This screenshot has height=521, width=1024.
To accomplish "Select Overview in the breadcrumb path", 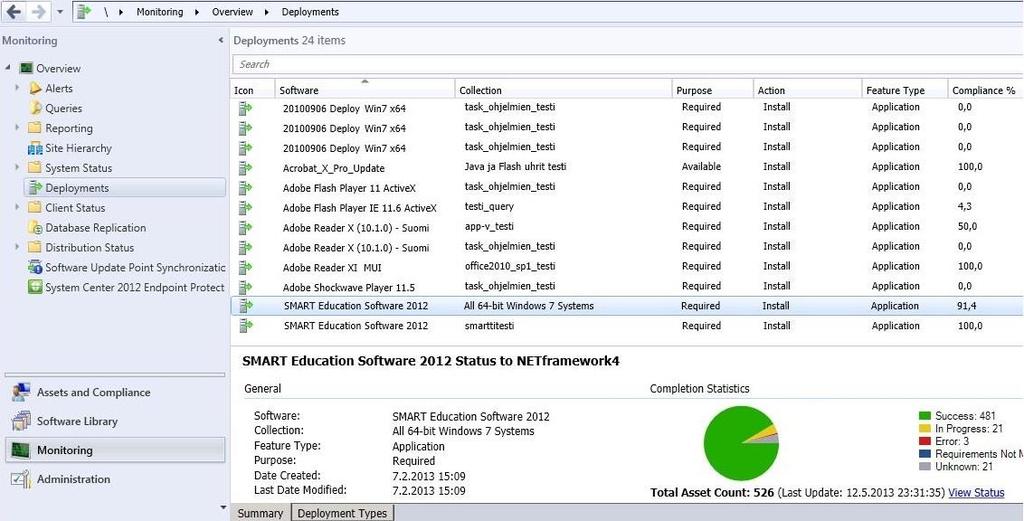I will coord(232,12).
